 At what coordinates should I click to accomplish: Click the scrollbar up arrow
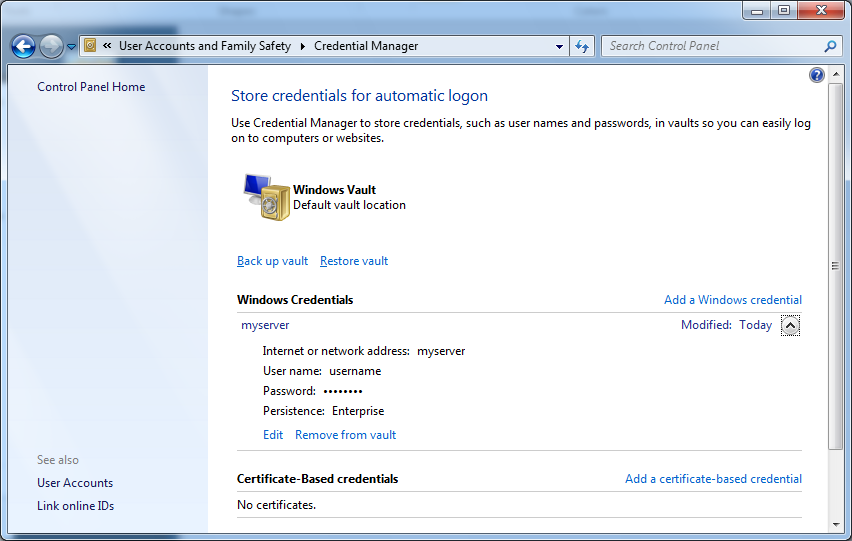point(836,74)
